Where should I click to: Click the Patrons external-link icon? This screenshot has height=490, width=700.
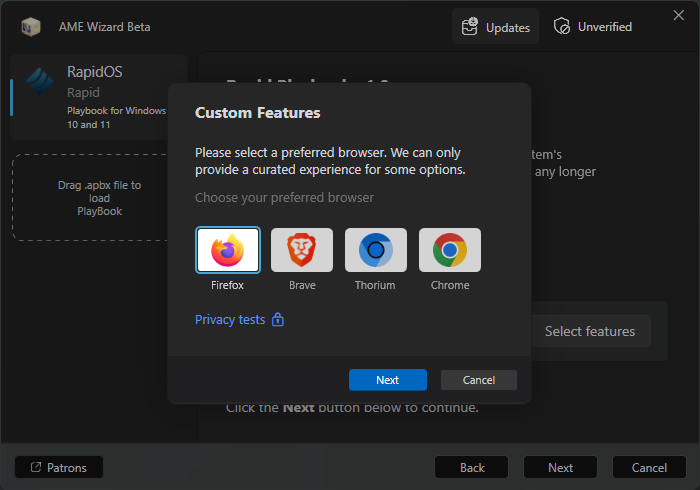(x=36, y=467)
